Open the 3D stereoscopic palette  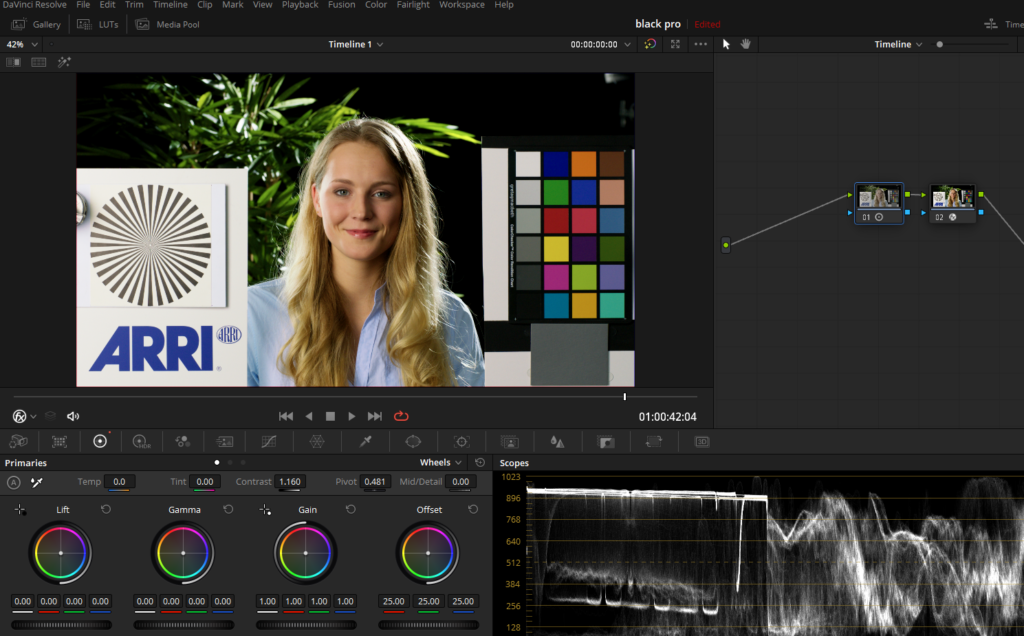pos(702,442)
